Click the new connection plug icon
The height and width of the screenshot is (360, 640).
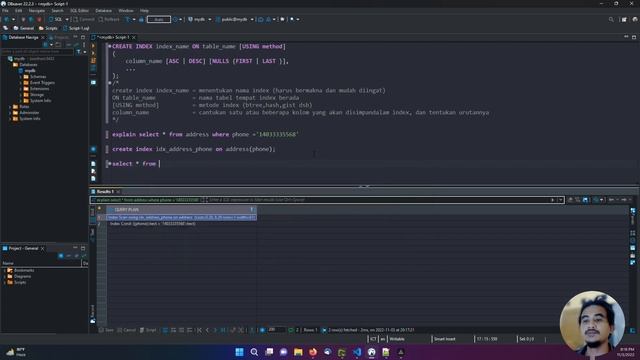pyautogui.click(x=7, y=19)
